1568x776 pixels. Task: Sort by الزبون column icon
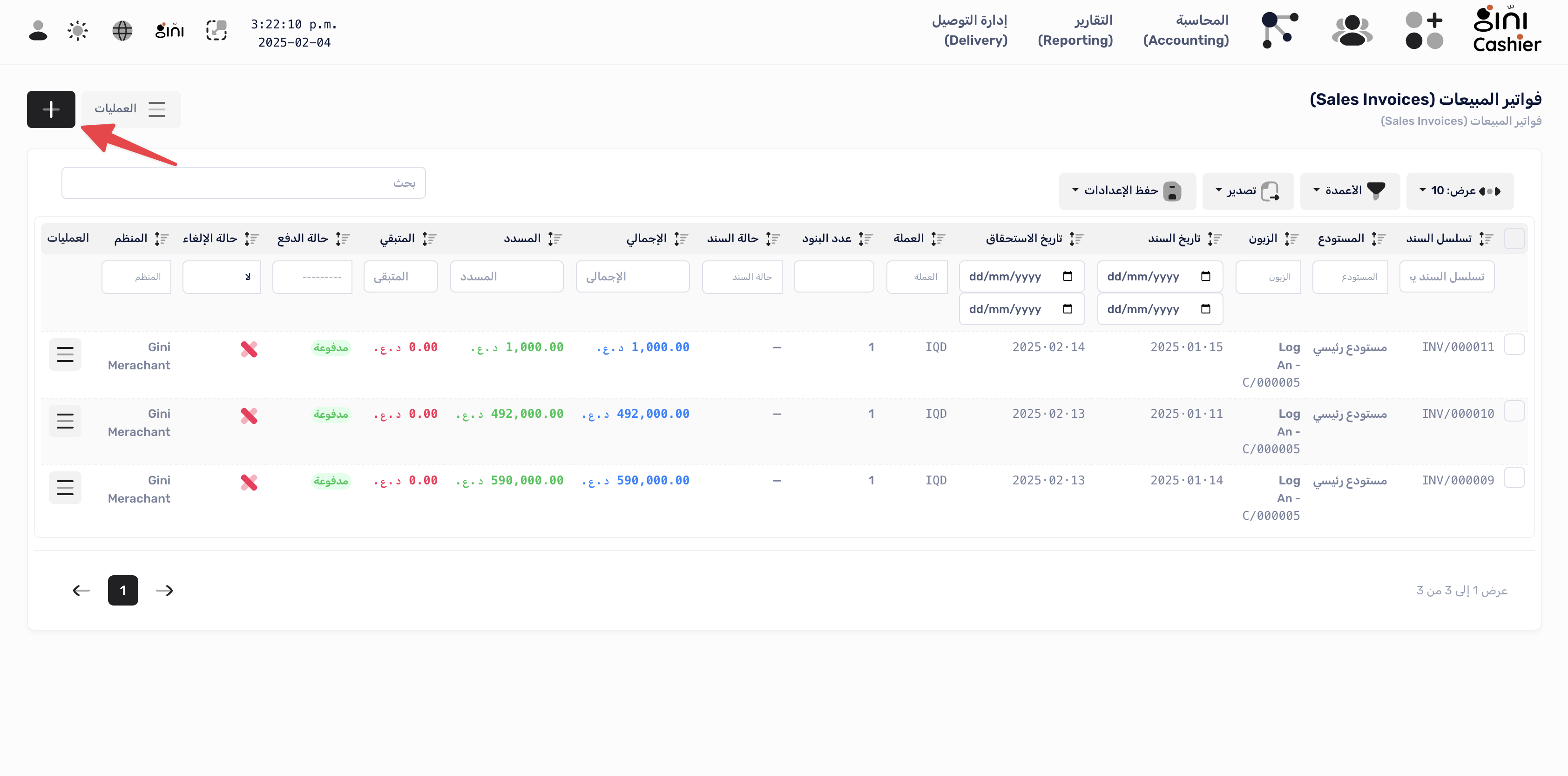tap(1291, 239)
